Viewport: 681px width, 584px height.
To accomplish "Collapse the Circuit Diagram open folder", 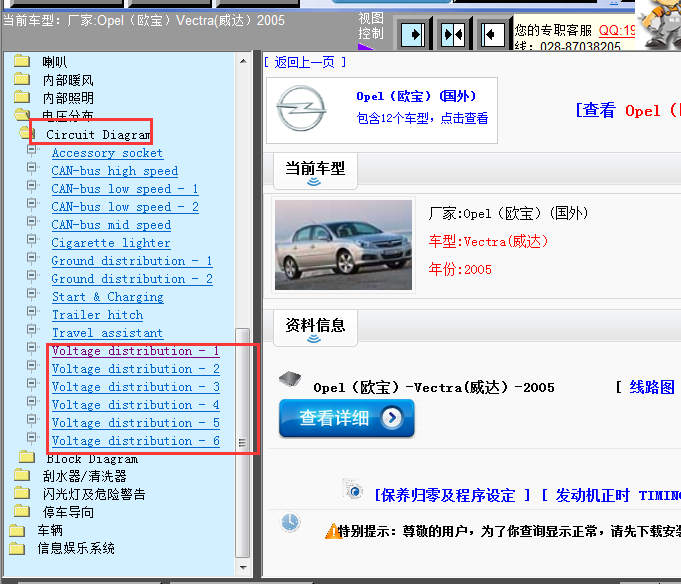I will (26, 132).
